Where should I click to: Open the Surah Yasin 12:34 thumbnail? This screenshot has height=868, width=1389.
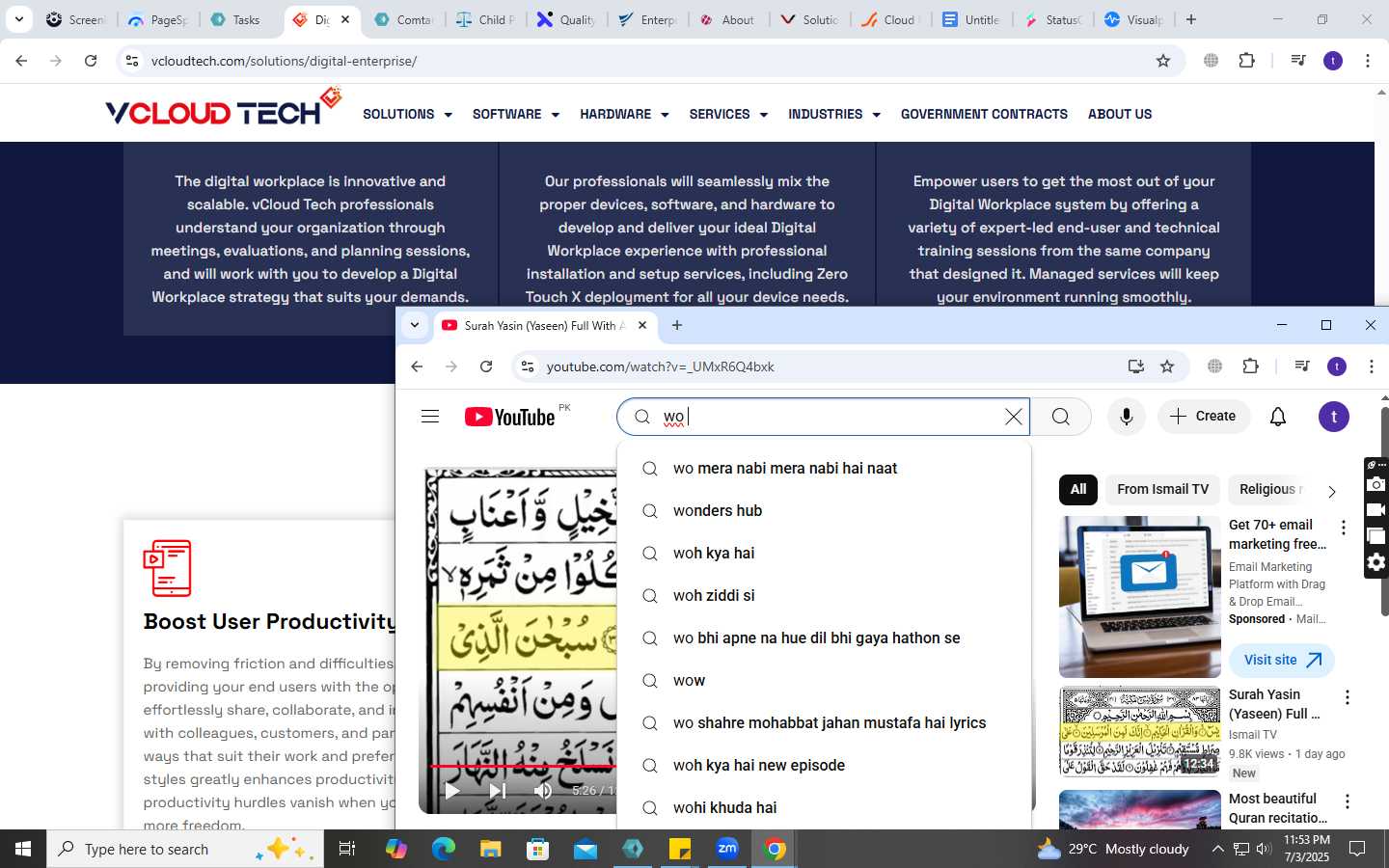[x=1140, y=731]
